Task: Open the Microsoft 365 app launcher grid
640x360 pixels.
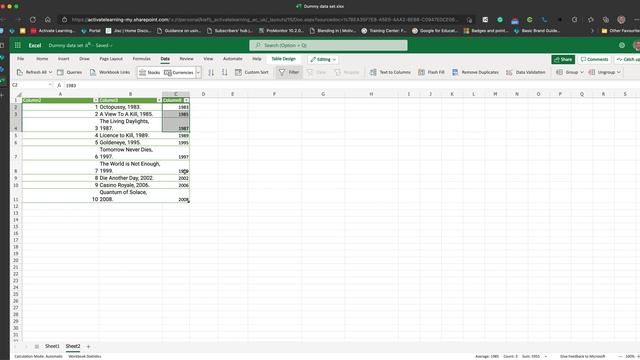Action: click(18, 45)
